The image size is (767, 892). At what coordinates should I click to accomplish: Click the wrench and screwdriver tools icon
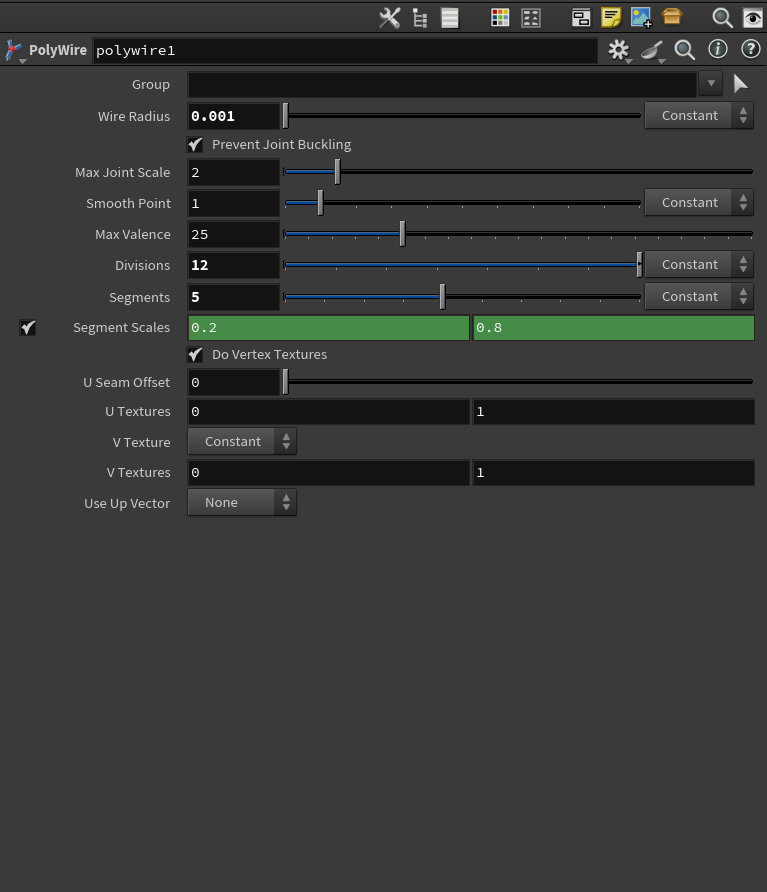(390, 18)
